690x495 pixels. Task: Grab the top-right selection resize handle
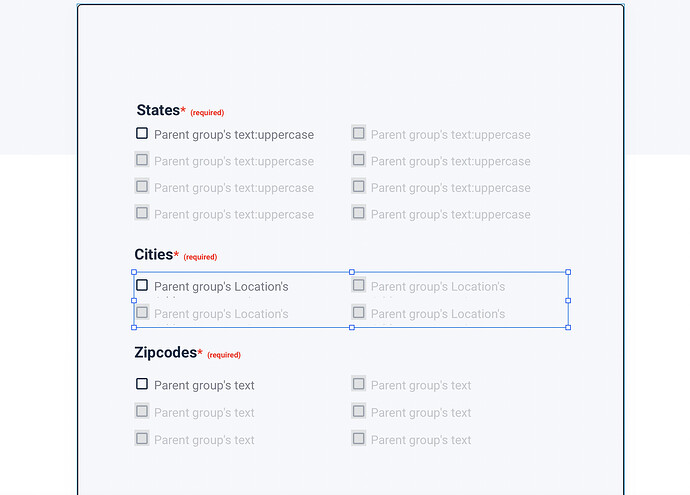click(568, 272)
